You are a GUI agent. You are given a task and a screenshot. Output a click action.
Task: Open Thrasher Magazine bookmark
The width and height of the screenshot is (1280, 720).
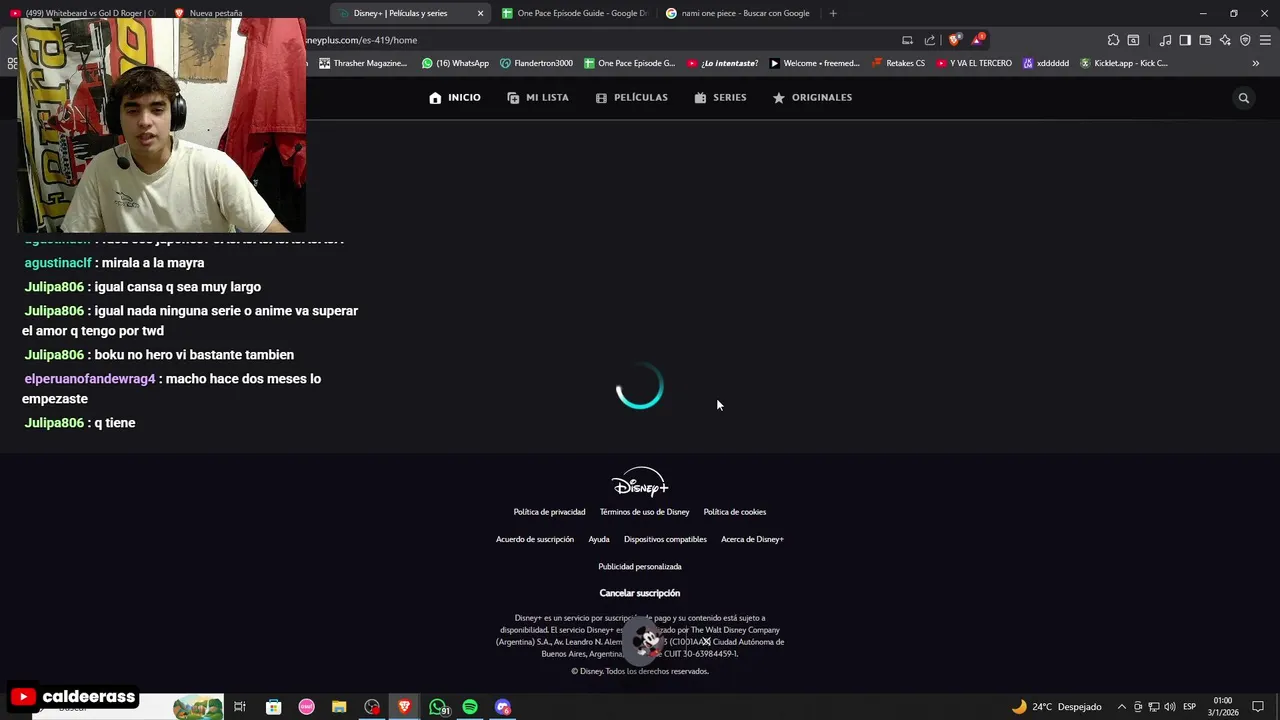[x=363, y=63]
